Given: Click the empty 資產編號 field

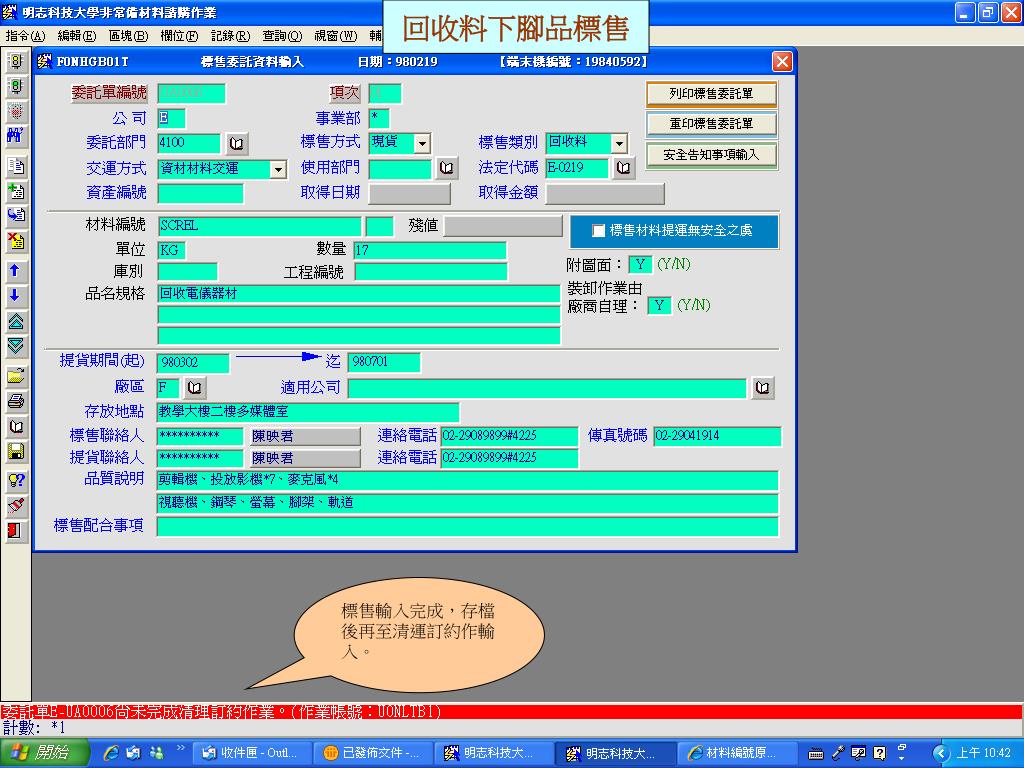Looking at the screenshot, I should point(200,193).
